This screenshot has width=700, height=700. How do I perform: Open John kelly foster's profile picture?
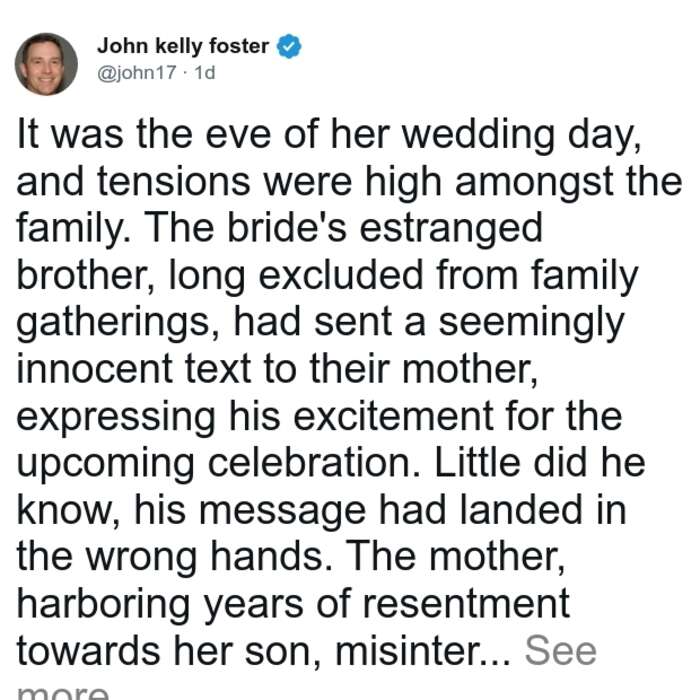point(46,64)
